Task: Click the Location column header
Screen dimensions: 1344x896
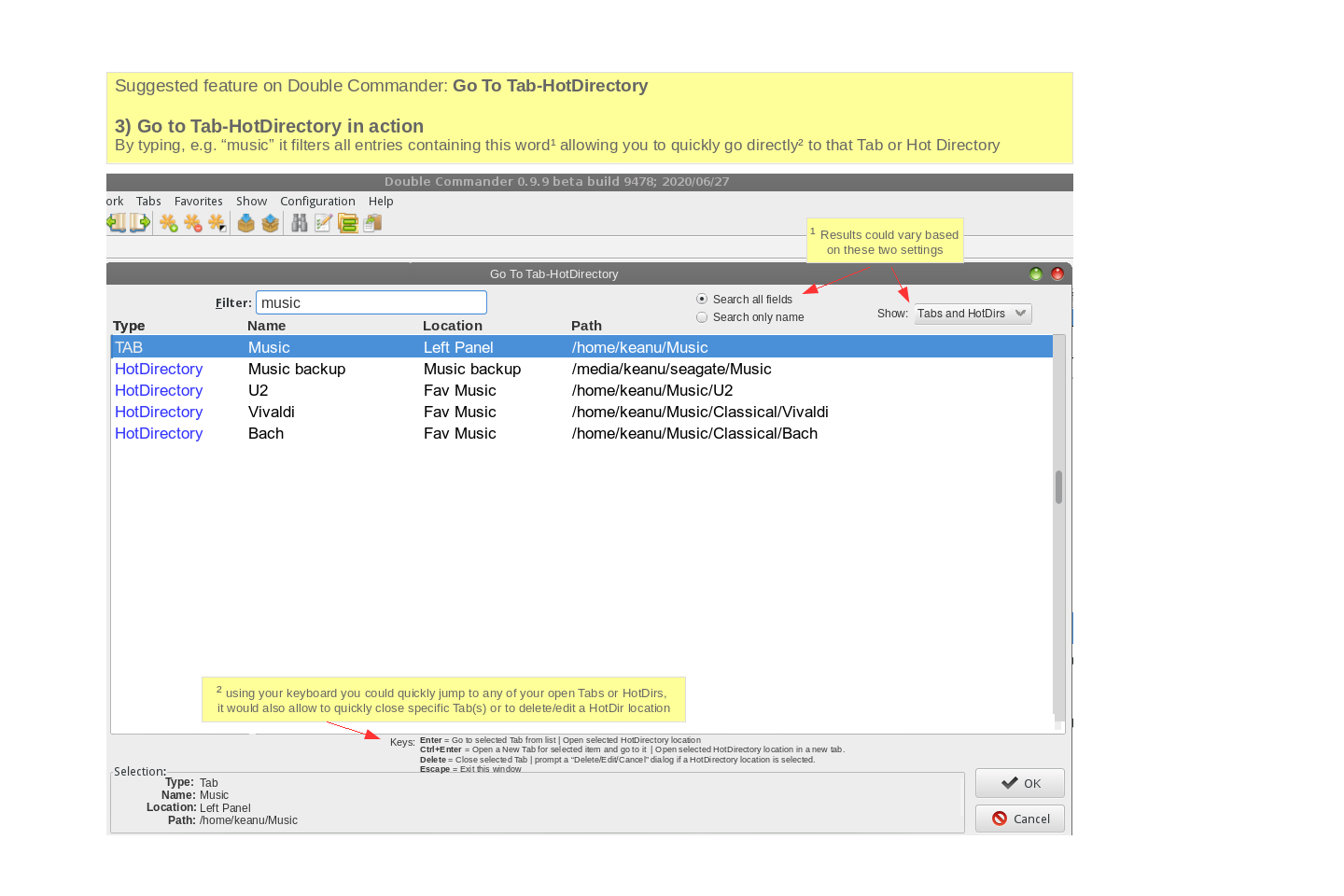Action: tap(453, 326)
